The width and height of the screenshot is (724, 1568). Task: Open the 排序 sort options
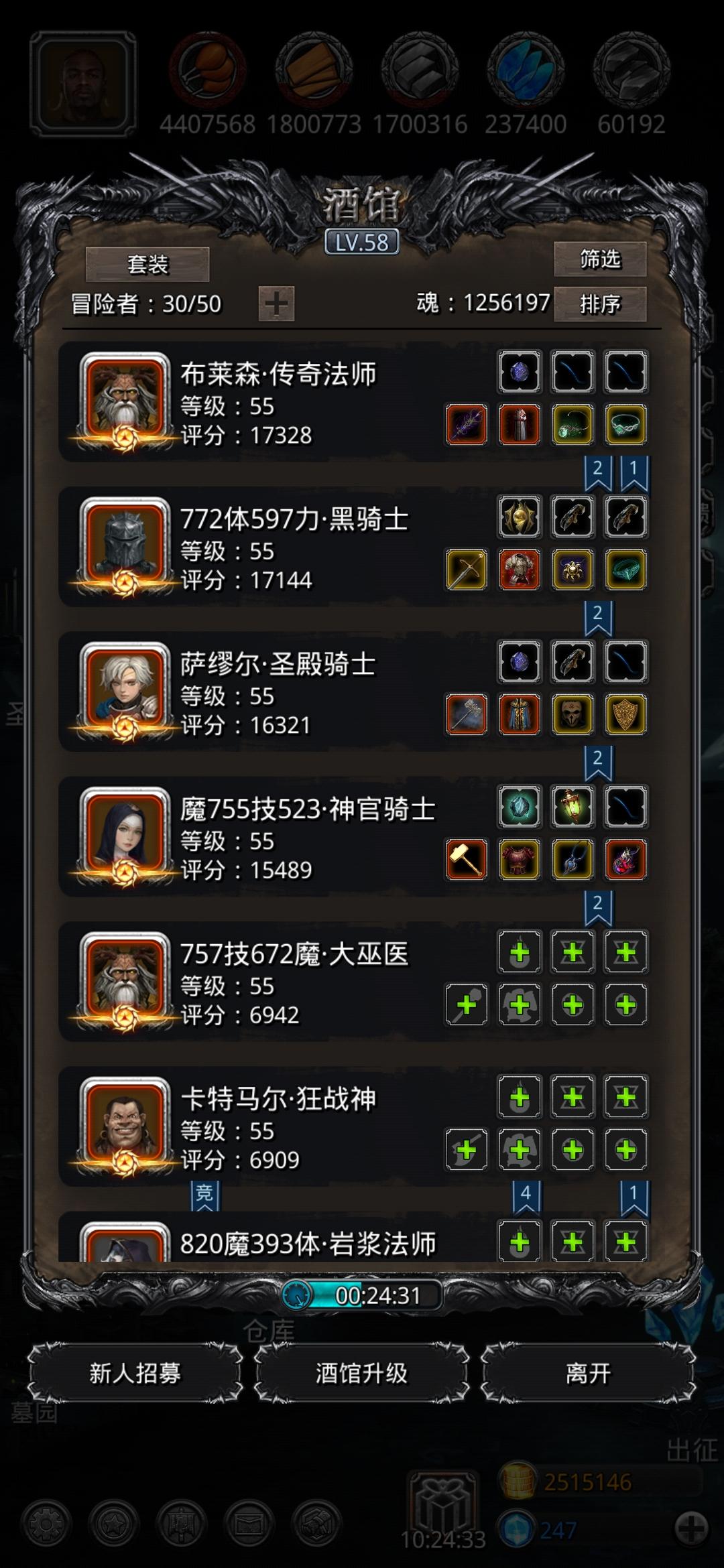tap(600, 304)
